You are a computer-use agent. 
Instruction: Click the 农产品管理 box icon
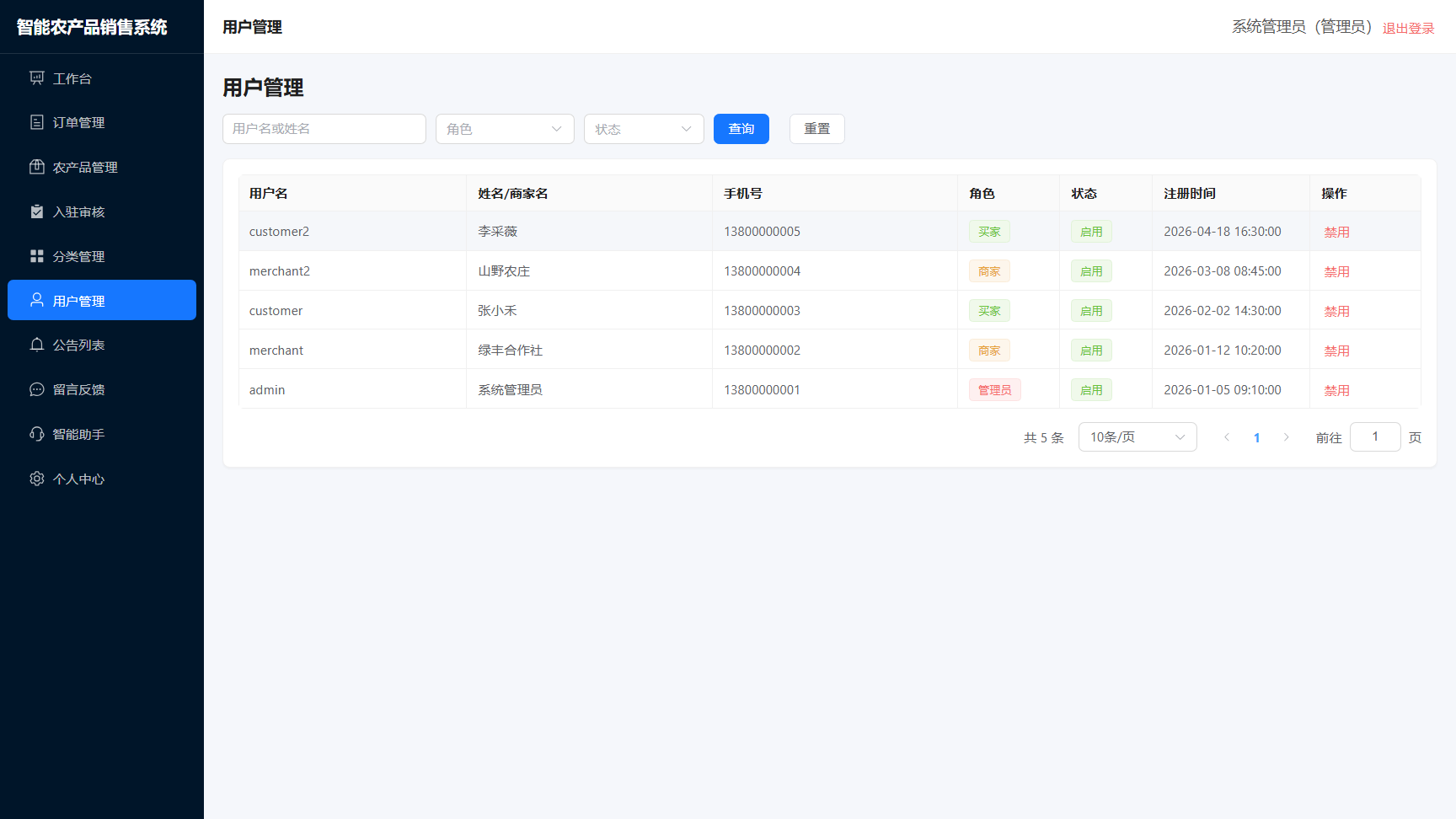tap(37, 167)
